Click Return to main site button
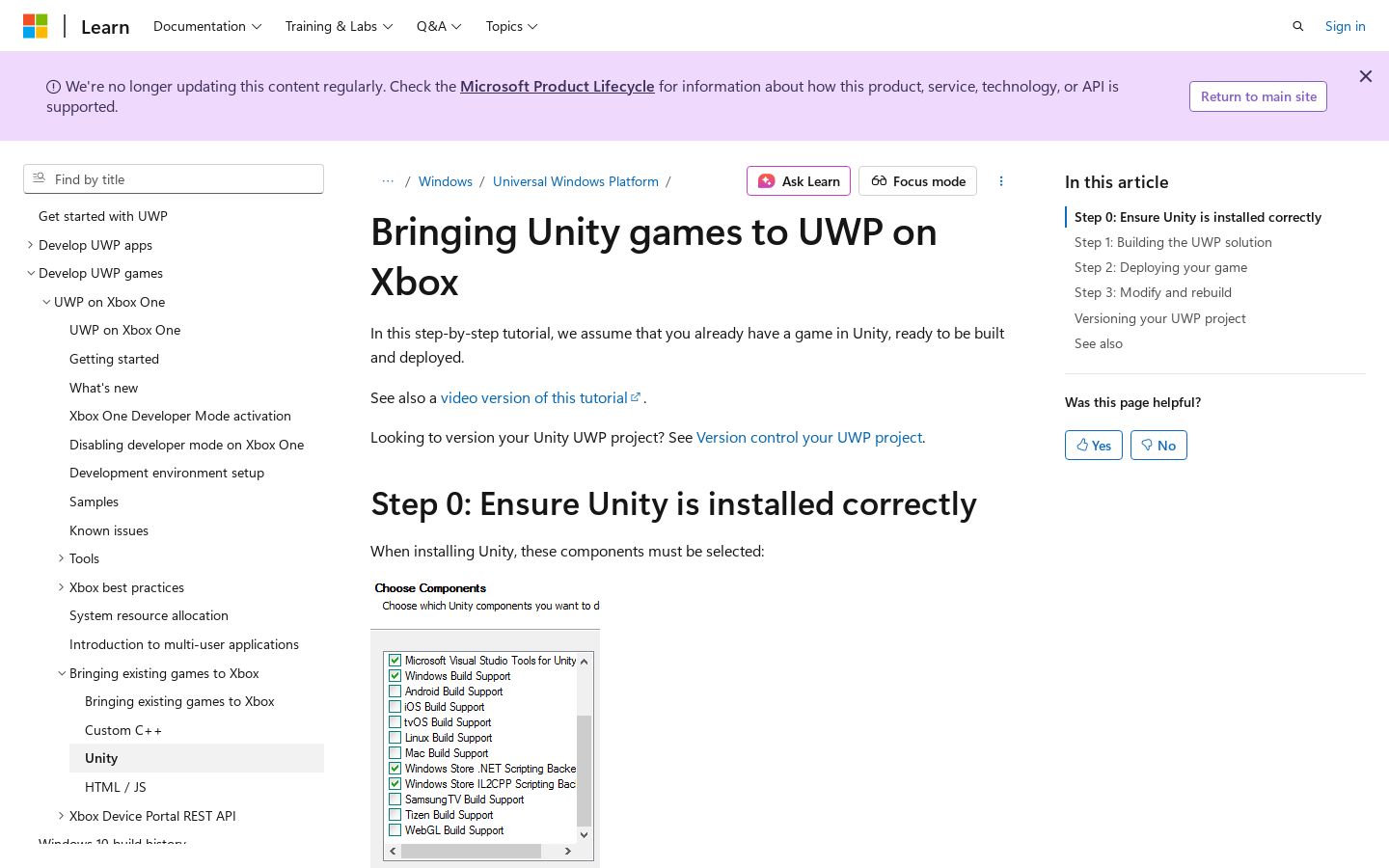Image resolution: width=1389 pixels, height=868 pixels. coord(1258,96)
